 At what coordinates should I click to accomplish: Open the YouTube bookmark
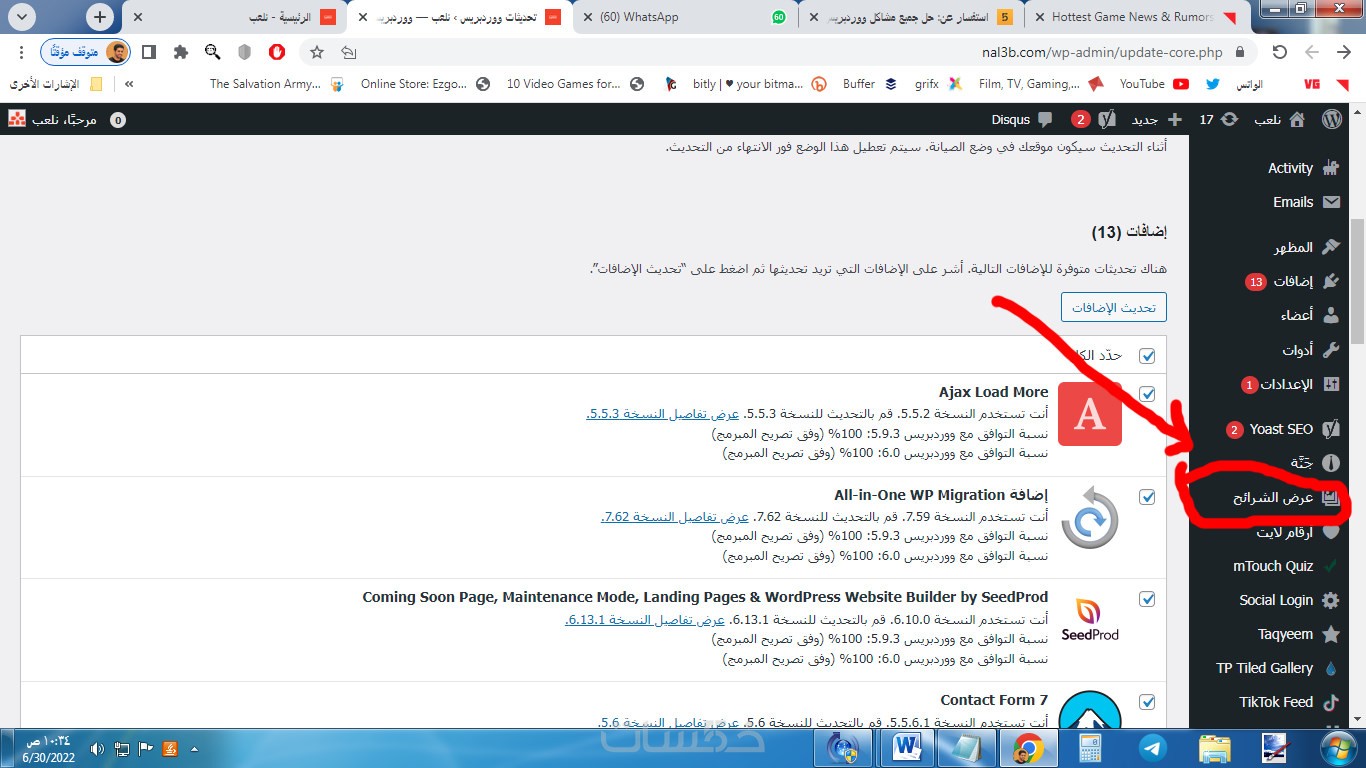point(1153,84)
